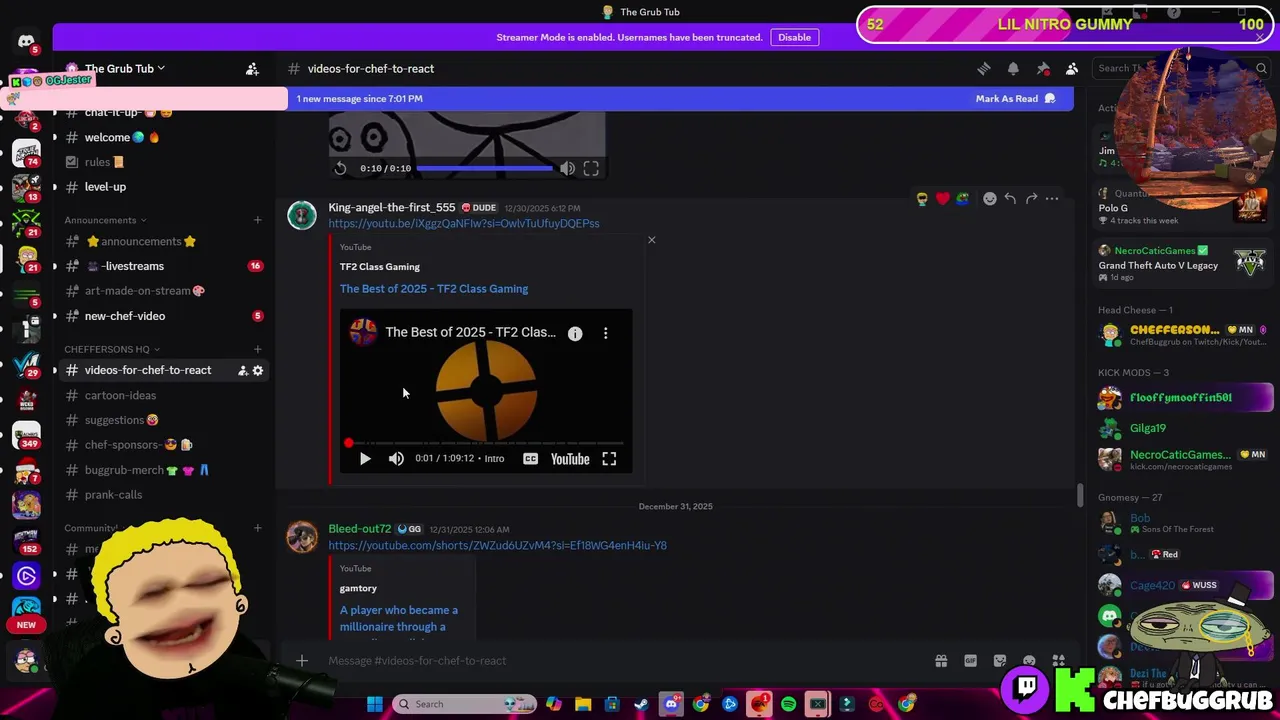Add channel to Announcements category plus
1280x720 pixels.
point(257,220)
